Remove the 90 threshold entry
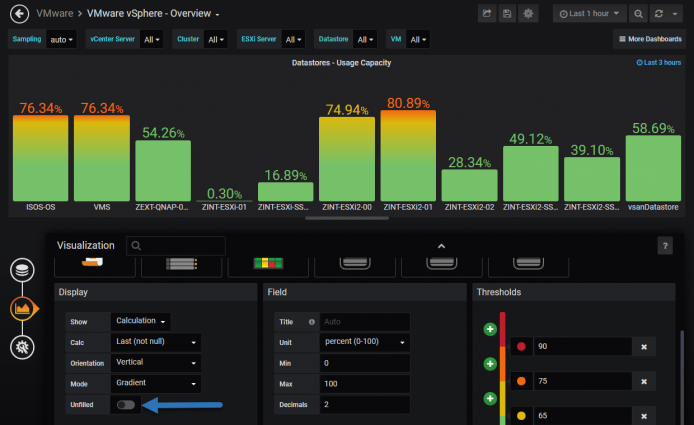 pos(644,347)
